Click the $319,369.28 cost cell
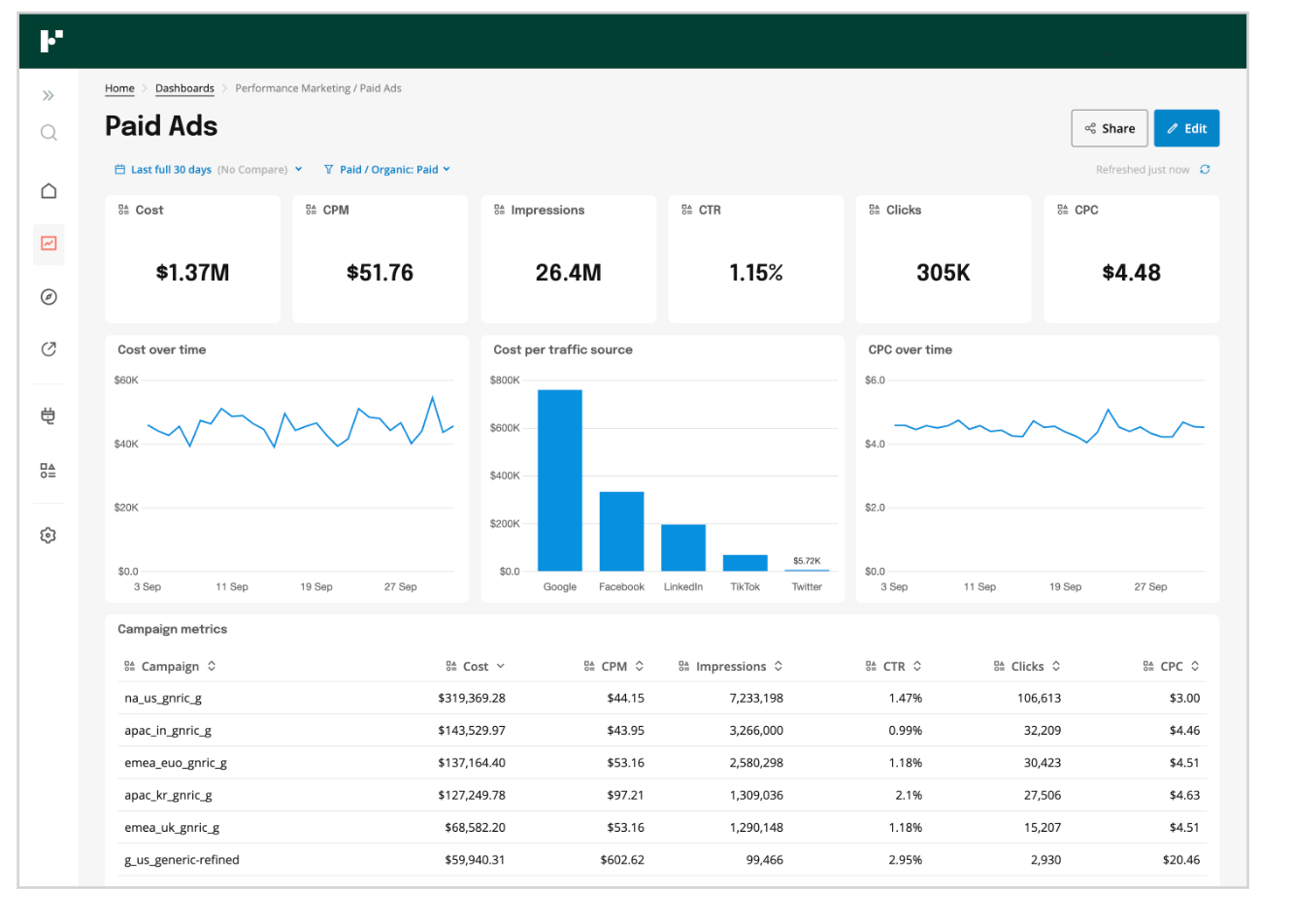The image size is (1293, 924). point(472,698)
